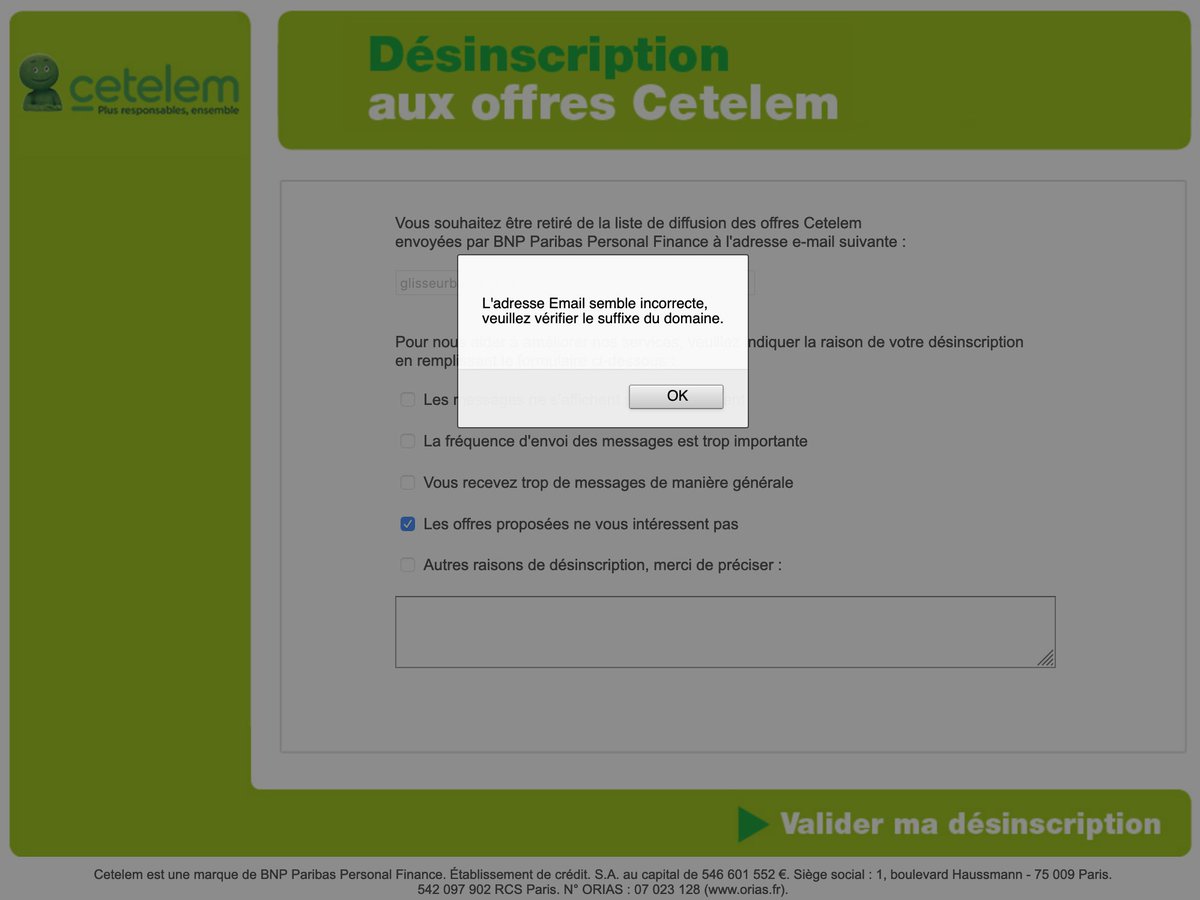The height and width of the screenshot is (900, 1200).
Task: Click OK in the email error dialog
Action: pos(676,396)
